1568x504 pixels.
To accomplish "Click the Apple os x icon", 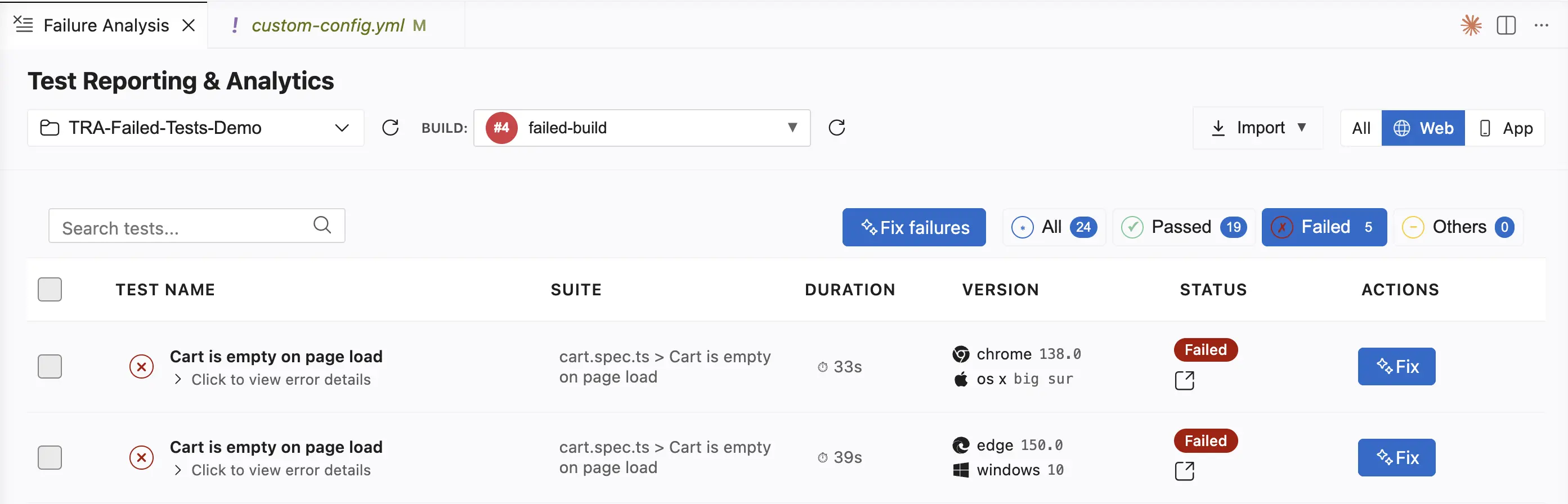I will (961, 379).
